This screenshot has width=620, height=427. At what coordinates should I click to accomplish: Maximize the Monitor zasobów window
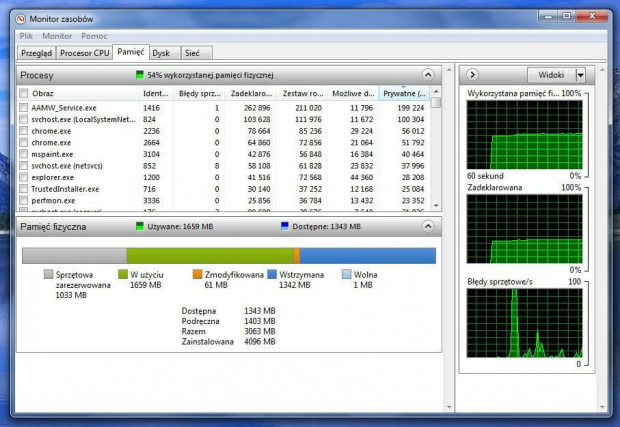[567, 16]
